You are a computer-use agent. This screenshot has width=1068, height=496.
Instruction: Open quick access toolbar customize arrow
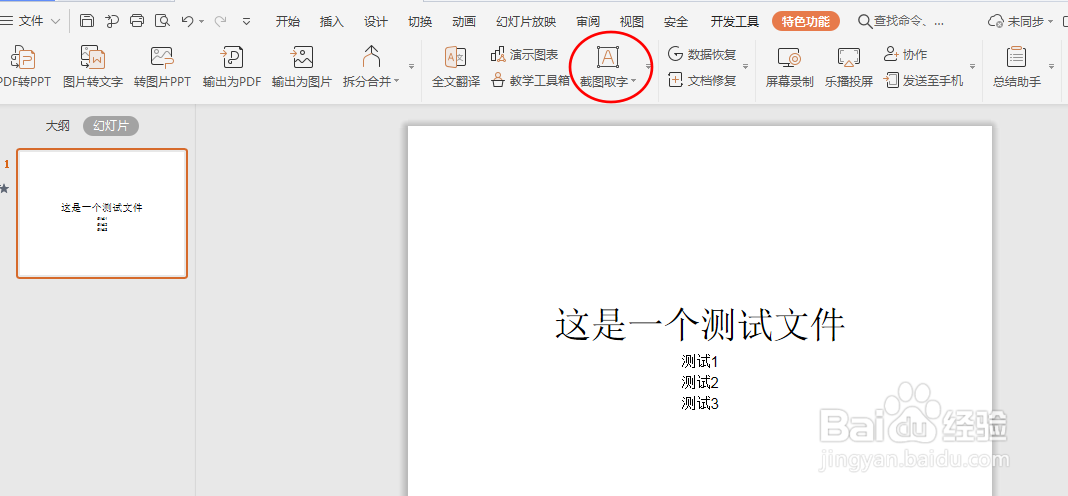click(x=247, y=22)
